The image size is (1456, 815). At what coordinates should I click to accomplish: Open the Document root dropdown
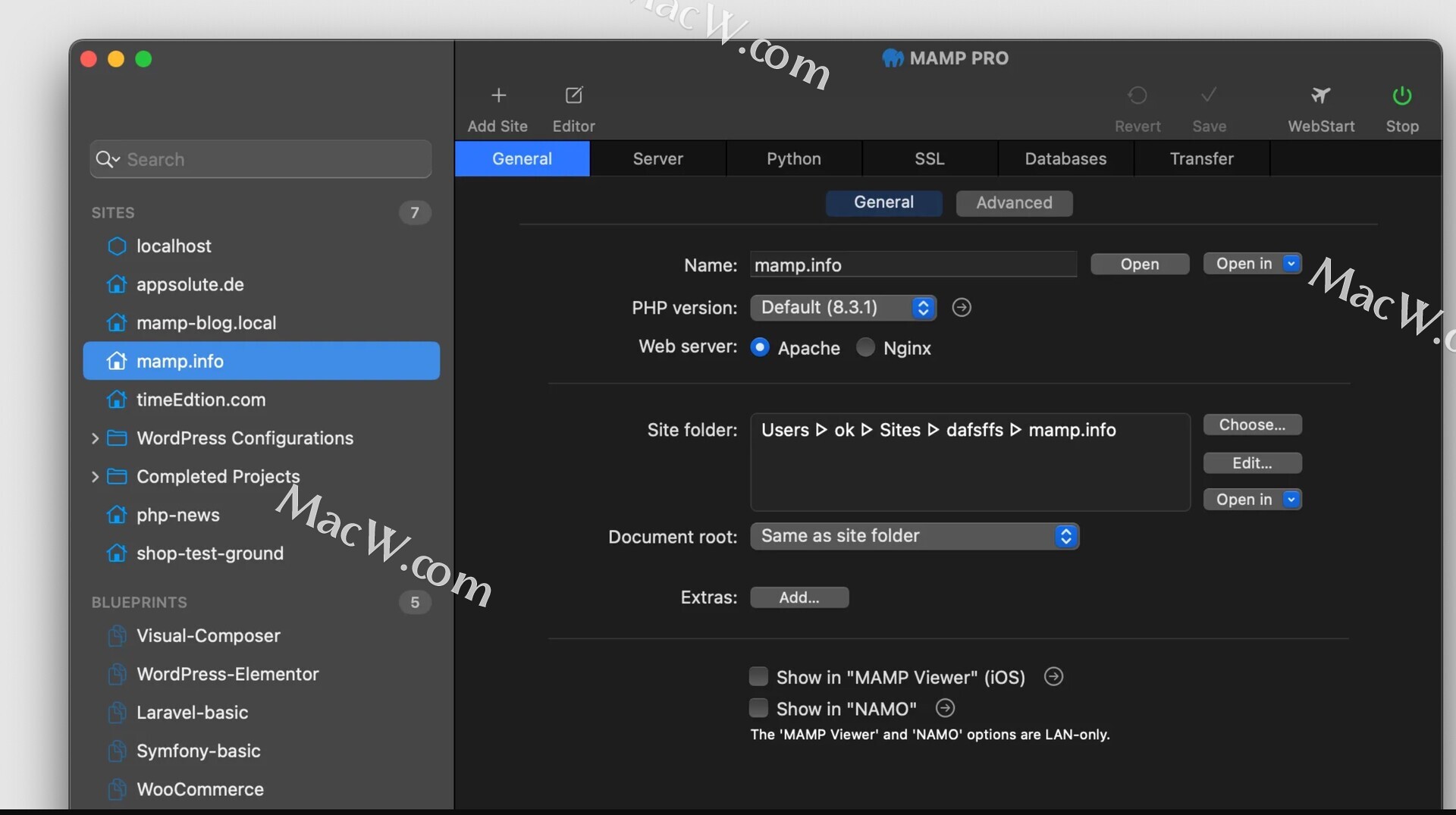915,536
